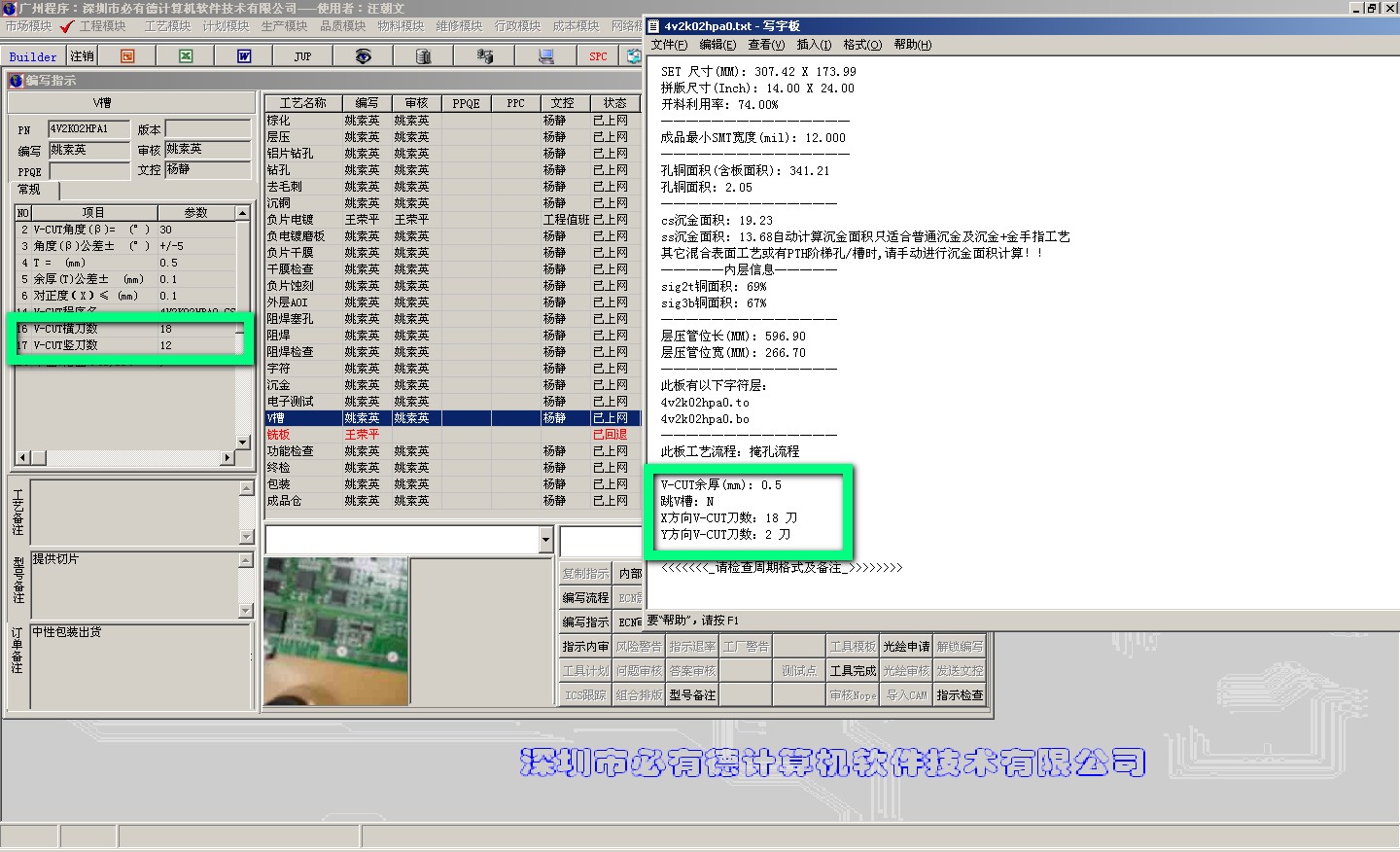Viewport: 1400px width, 852px height.
Task: Click the parameter list scroll-right arrow
Action: click(x=227, y=457)
